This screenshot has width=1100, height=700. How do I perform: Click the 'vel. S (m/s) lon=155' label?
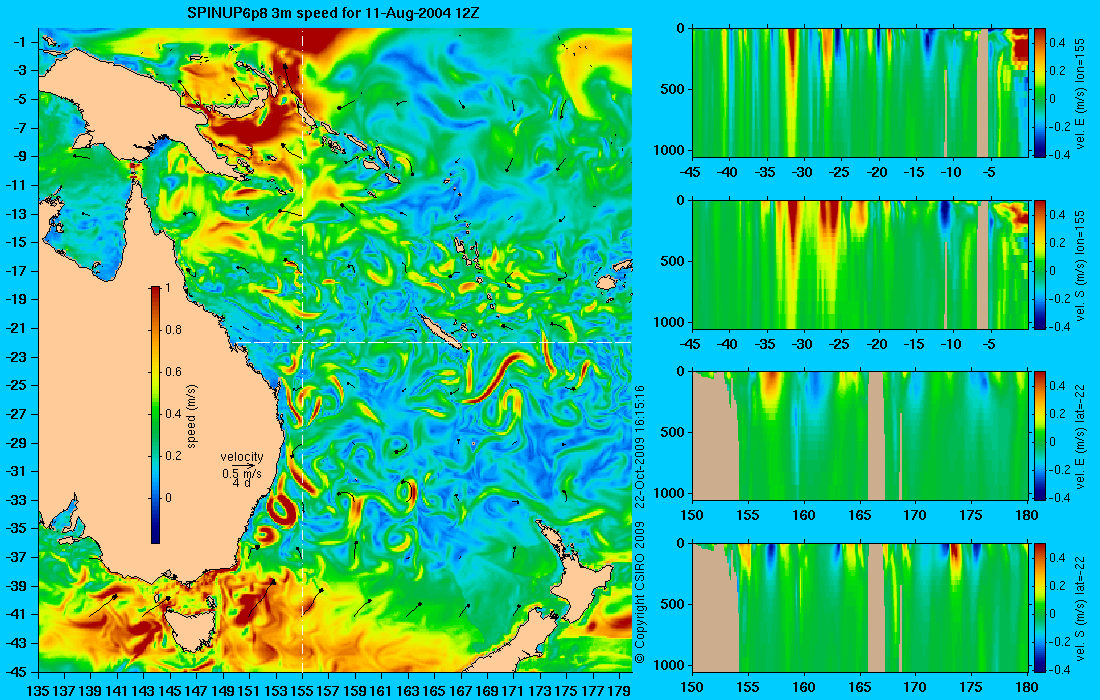1080,264
